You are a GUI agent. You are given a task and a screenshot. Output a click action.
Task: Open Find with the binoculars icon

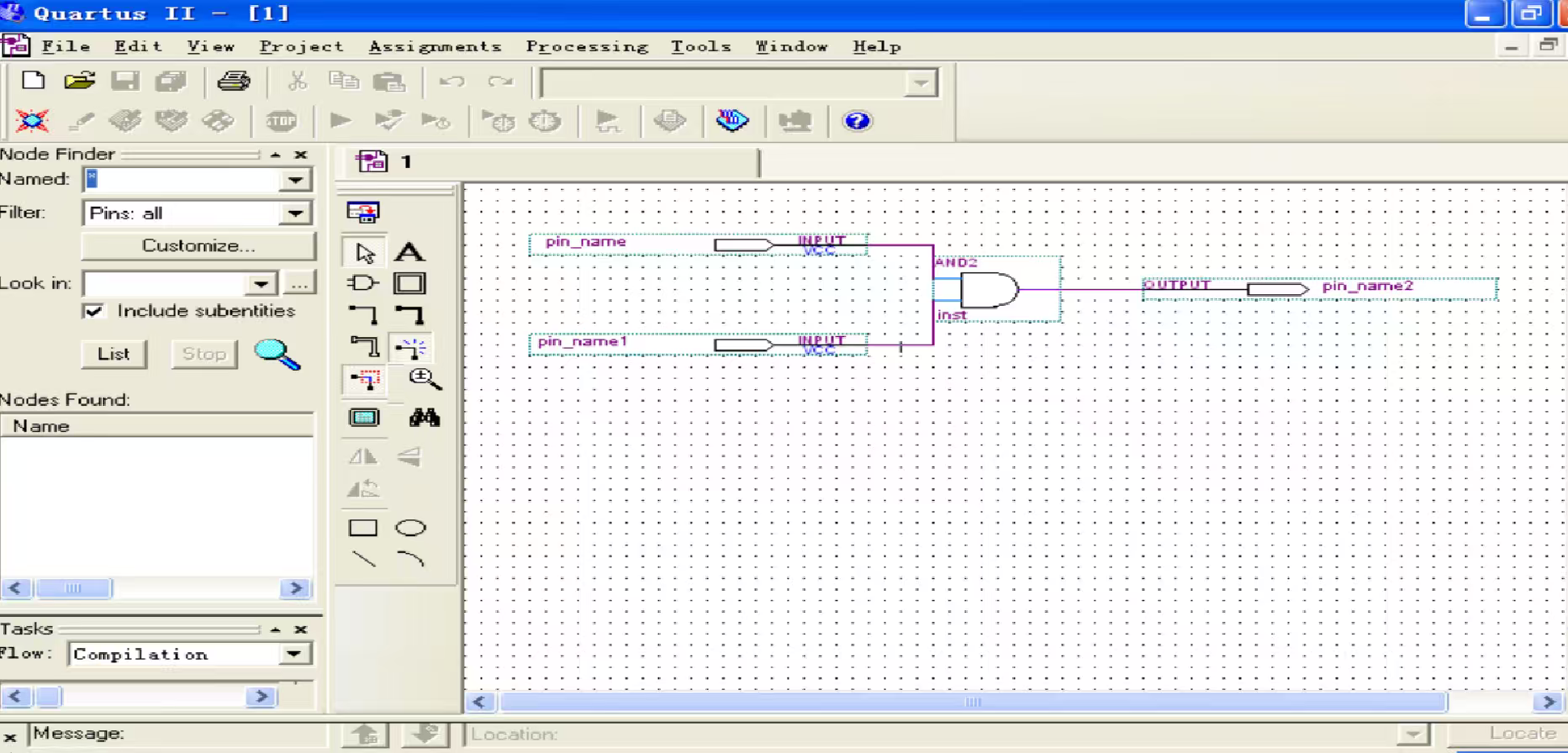pos(425,418)
